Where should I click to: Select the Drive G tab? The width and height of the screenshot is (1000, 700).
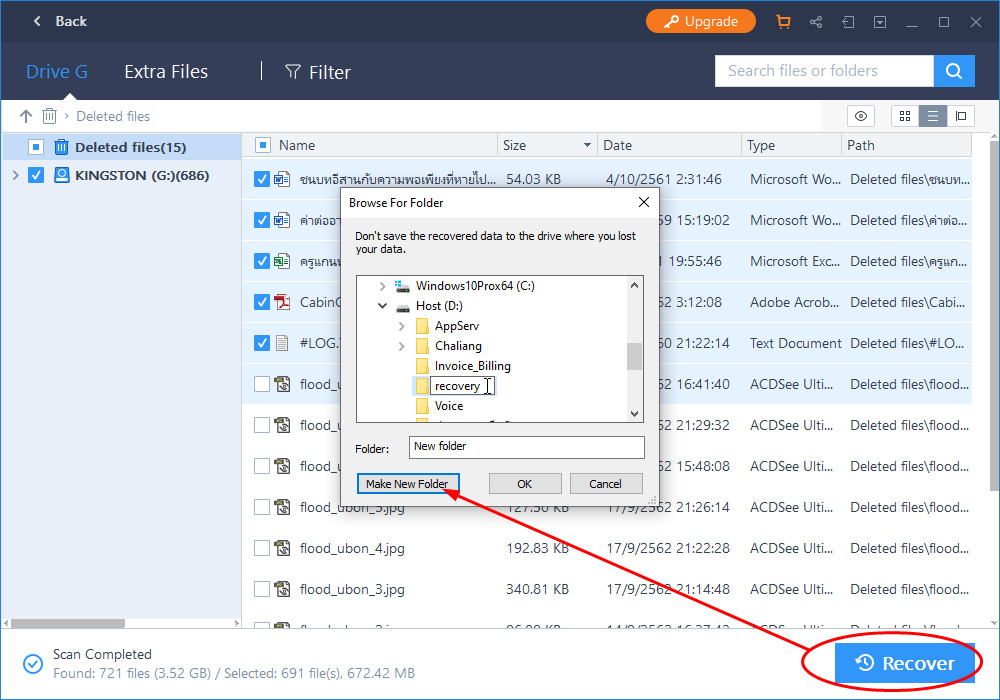(57, 71)
